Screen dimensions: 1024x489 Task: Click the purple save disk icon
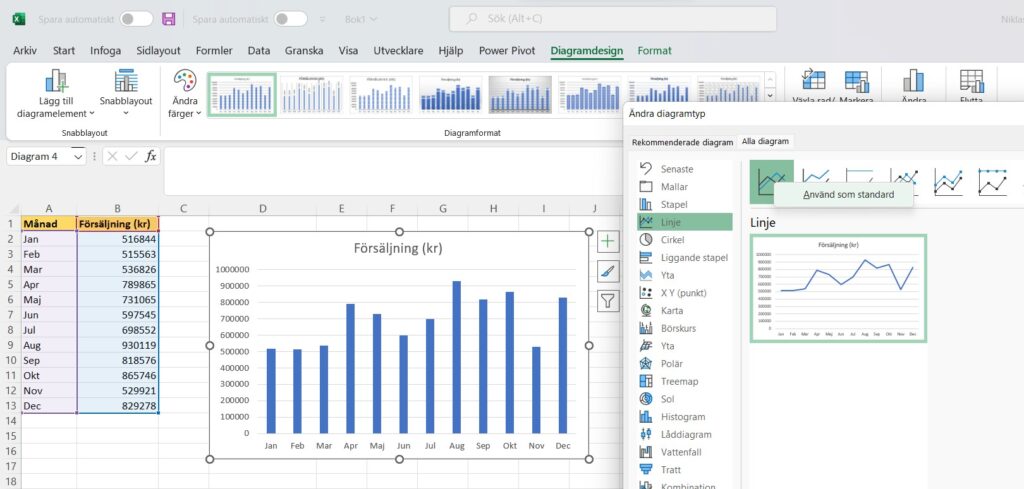[169, 19]
